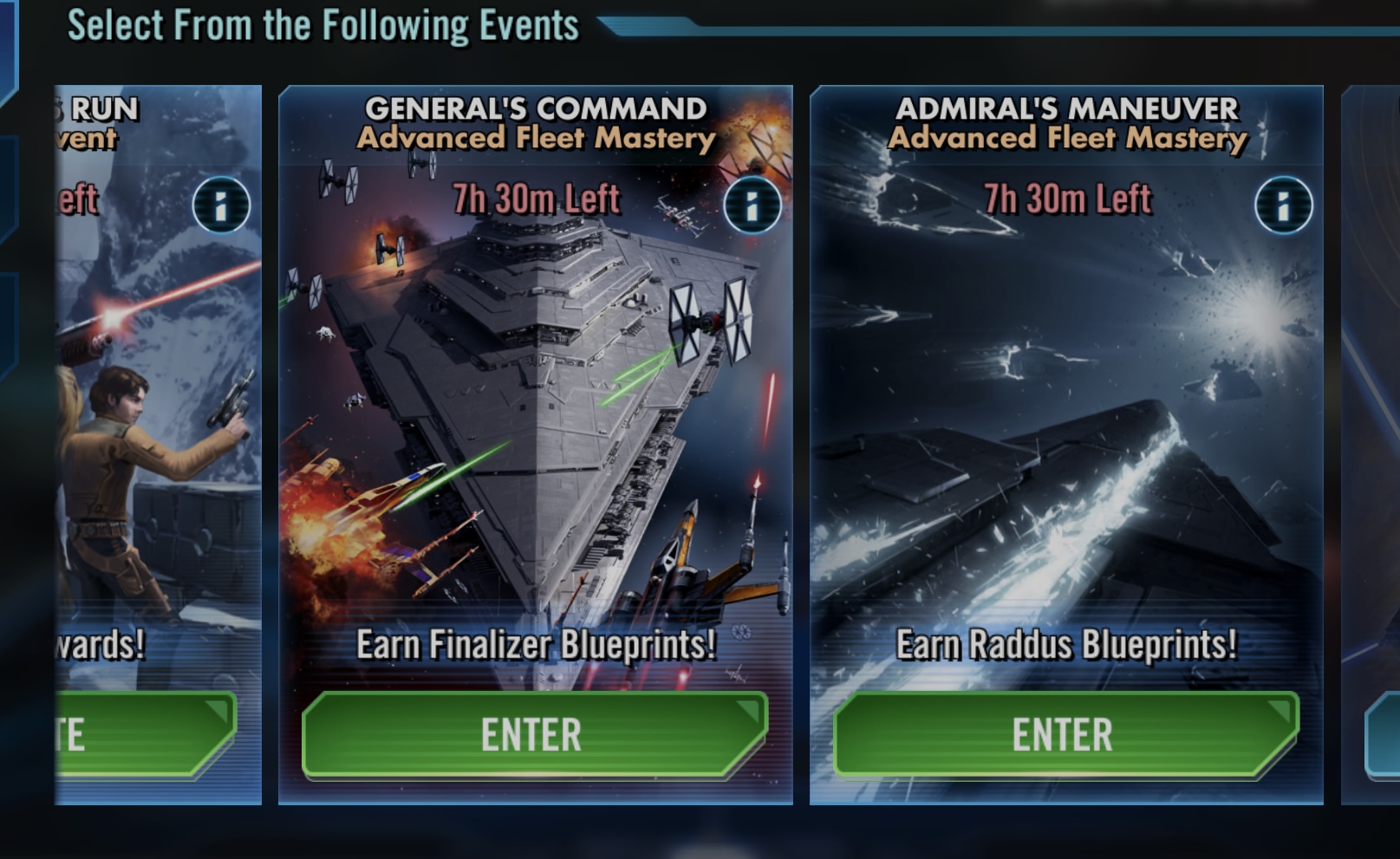Tap info icon on partially visible left event card
This screenshot has width=1400, height=859.
(221, 205)
